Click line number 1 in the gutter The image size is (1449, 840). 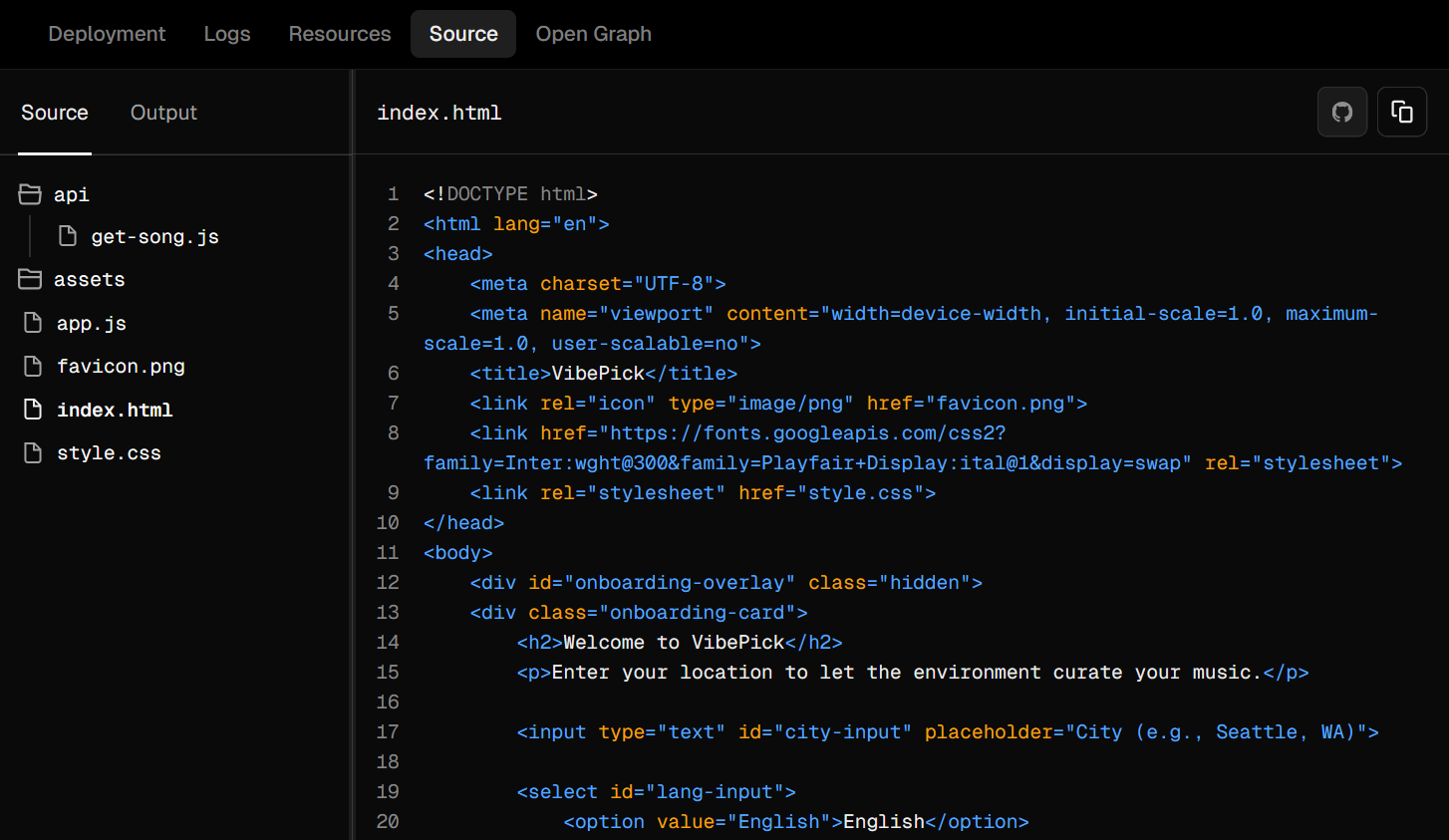393,194
